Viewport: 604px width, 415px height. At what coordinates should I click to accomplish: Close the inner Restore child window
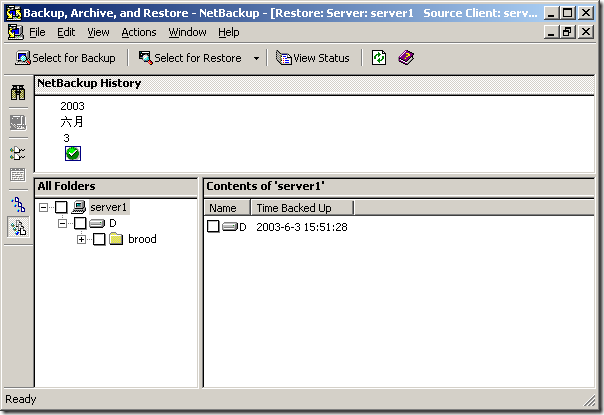point(586,32)
